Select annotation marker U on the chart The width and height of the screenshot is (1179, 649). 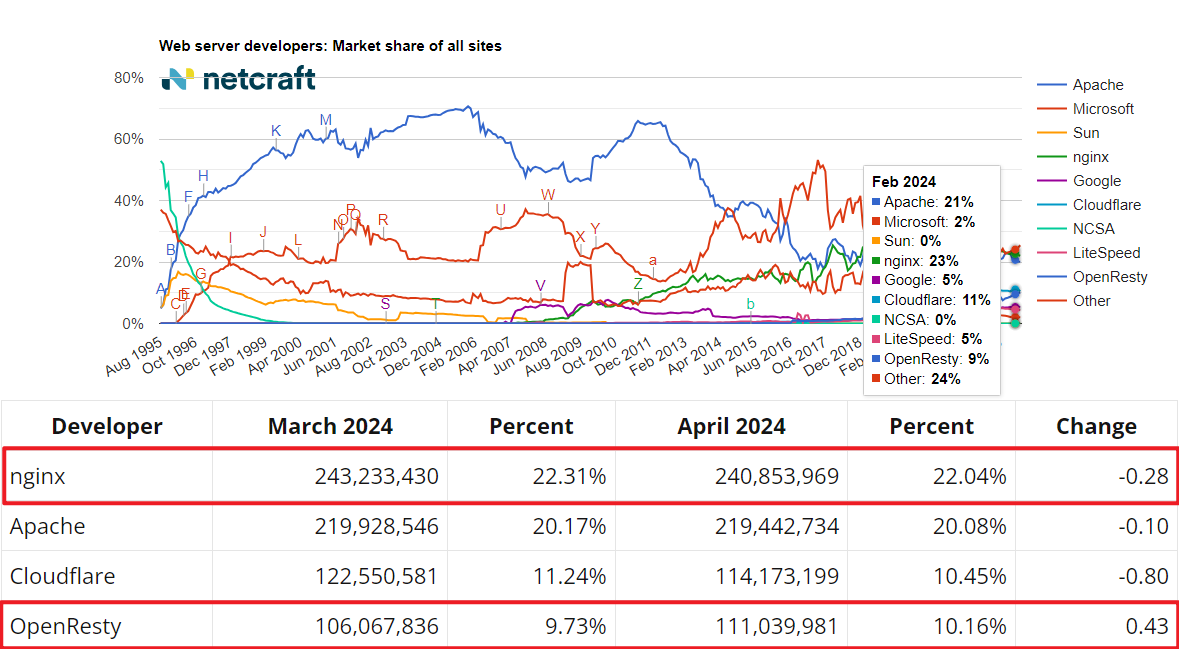pos(501,210)
